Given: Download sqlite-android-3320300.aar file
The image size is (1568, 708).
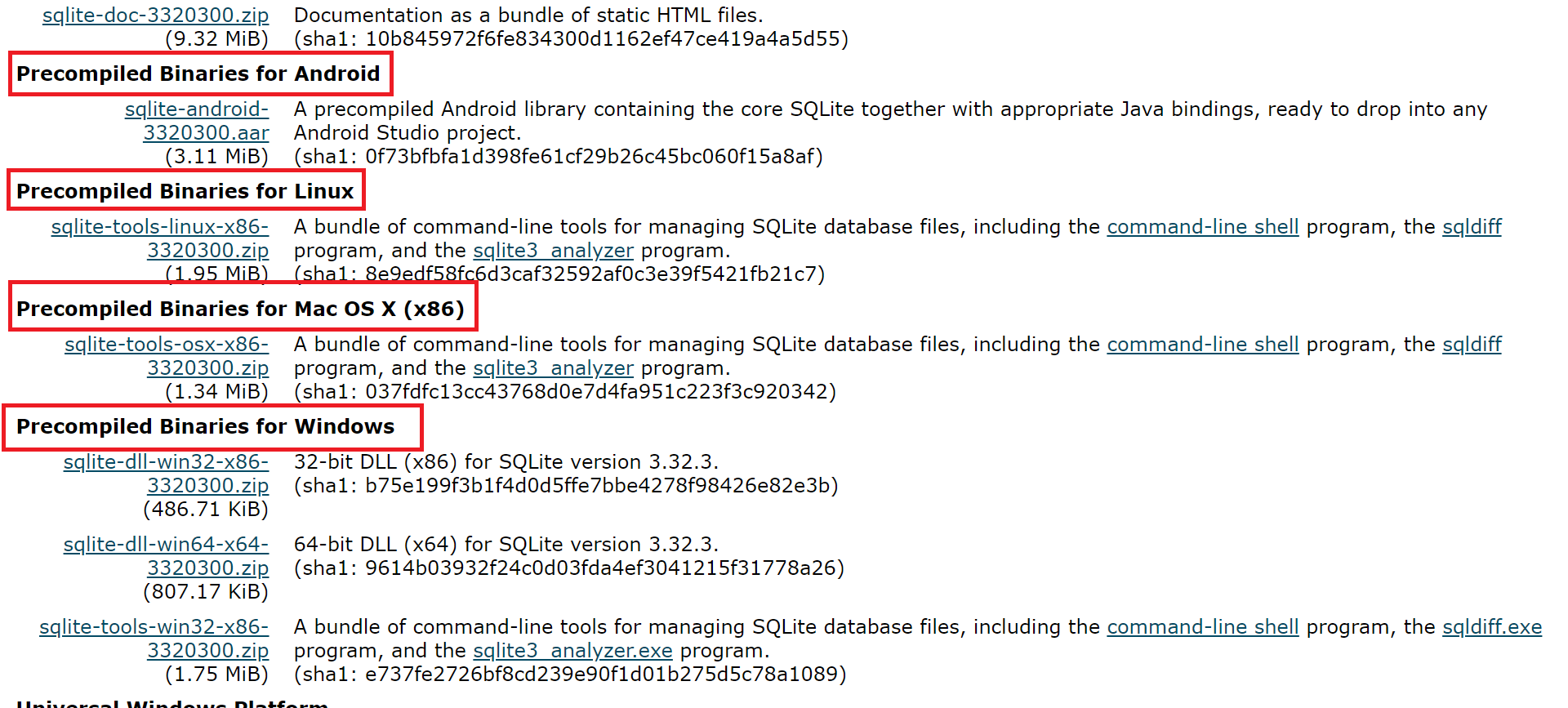Looking at the screenshot, I should click(x=197, y=121).
